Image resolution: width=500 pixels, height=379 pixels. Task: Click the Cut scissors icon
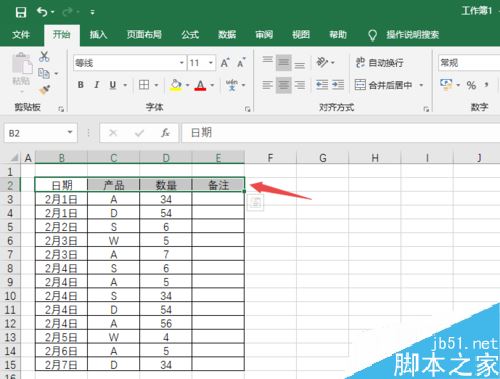coord(44,57)
